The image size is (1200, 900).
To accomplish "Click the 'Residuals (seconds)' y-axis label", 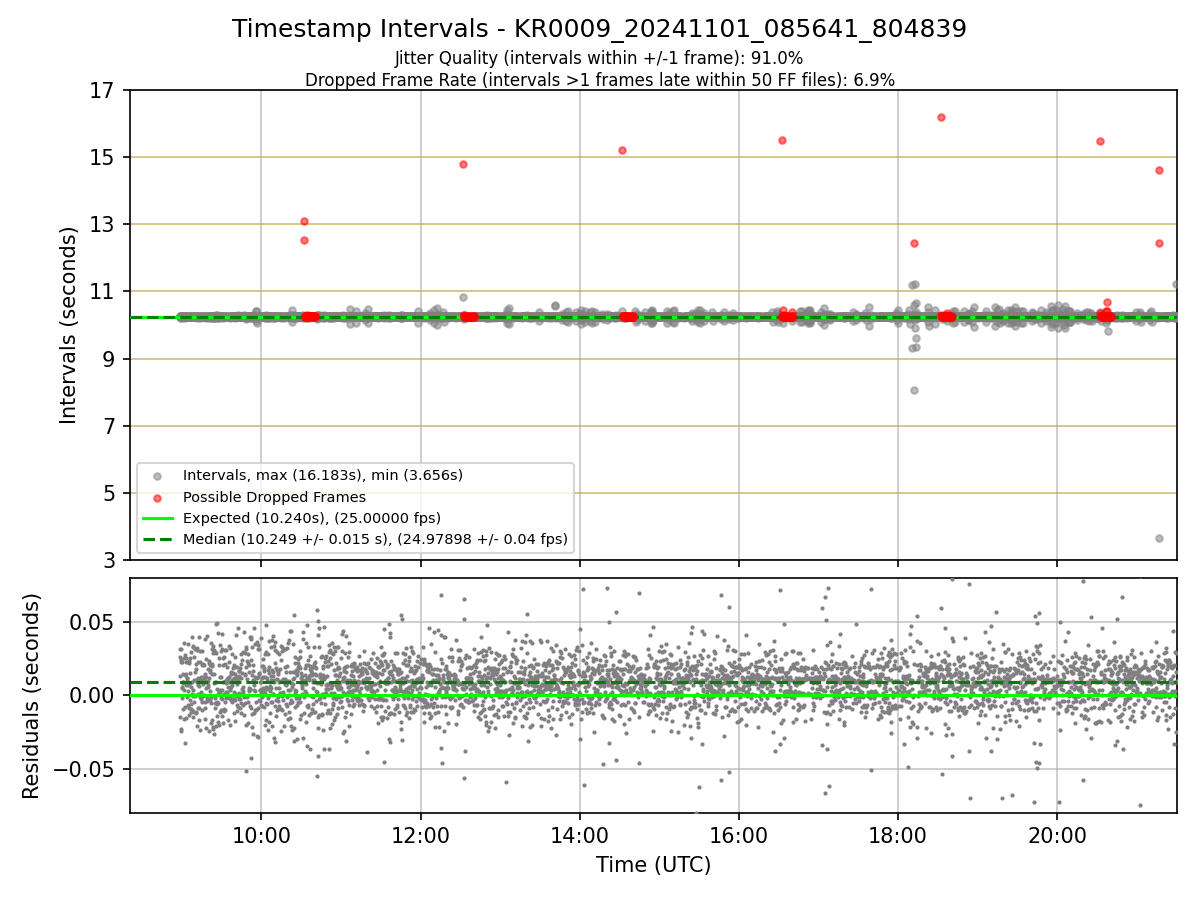I will tap(31, 696).
